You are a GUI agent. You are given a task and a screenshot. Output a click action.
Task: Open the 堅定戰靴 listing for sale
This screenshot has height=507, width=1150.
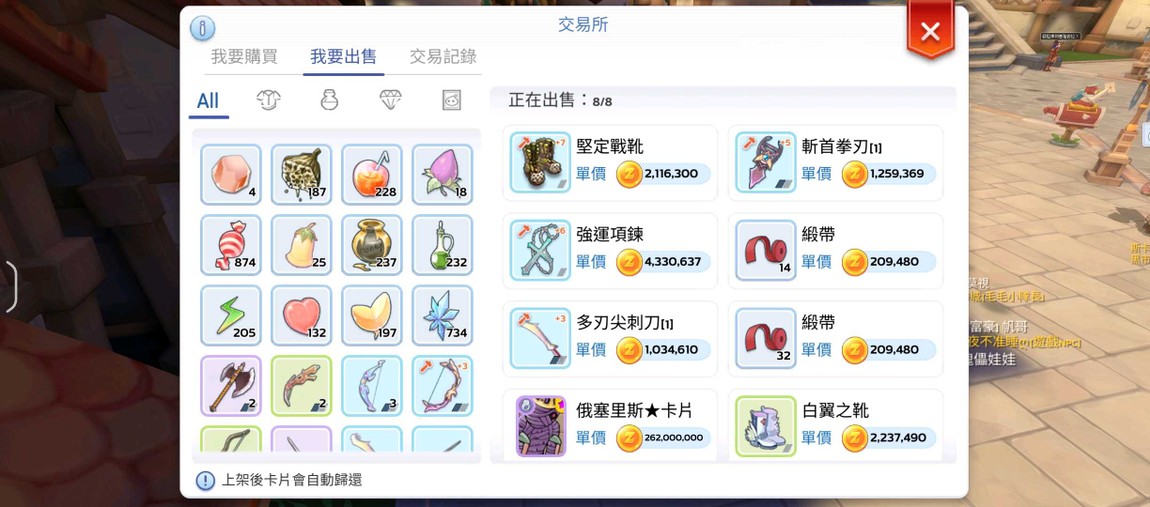pos(610,163)
